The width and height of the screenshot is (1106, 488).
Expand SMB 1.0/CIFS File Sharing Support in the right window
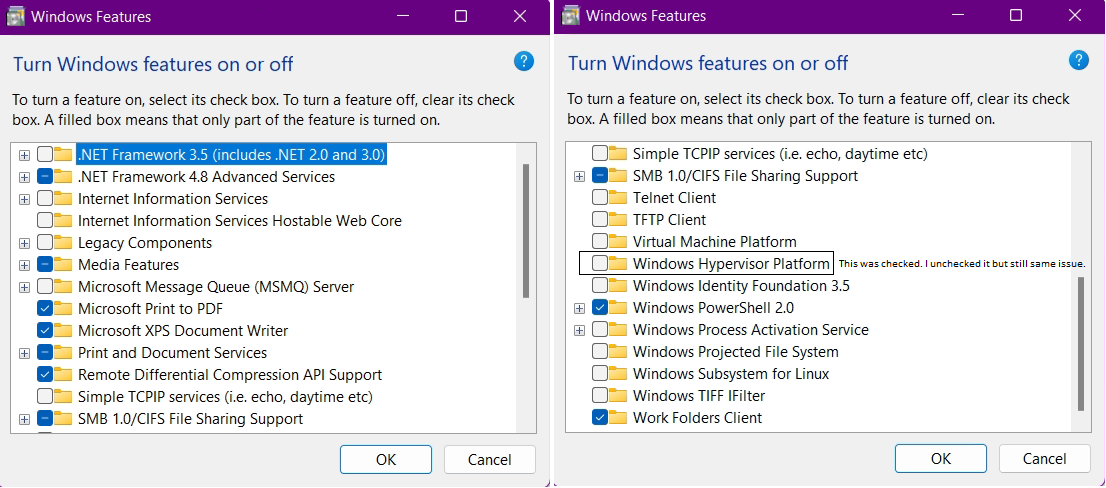coord(580,176)
